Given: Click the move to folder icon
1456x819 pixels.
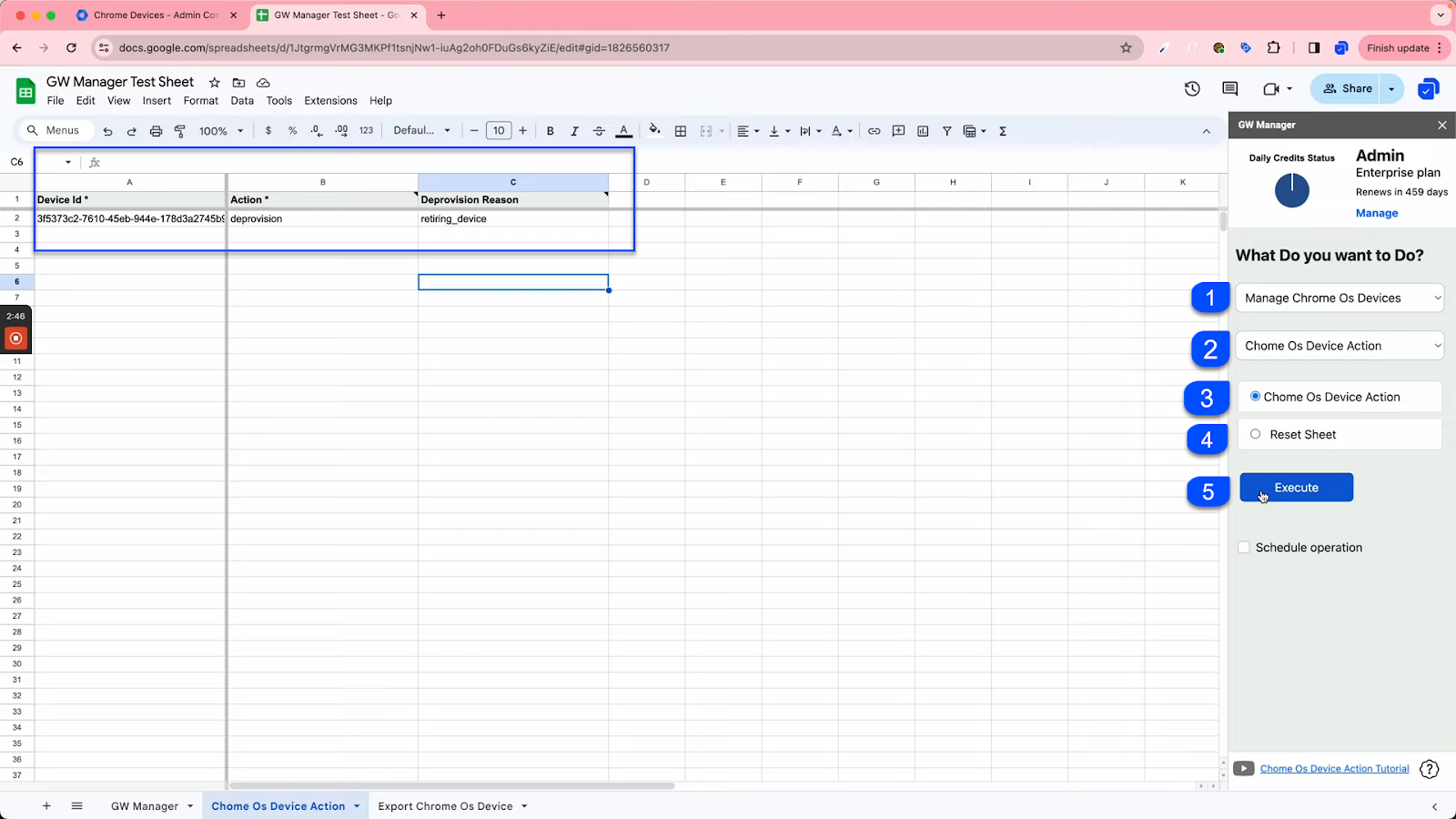Looking at the screenshot, I should pyautogui.click(x=238, y=82).
